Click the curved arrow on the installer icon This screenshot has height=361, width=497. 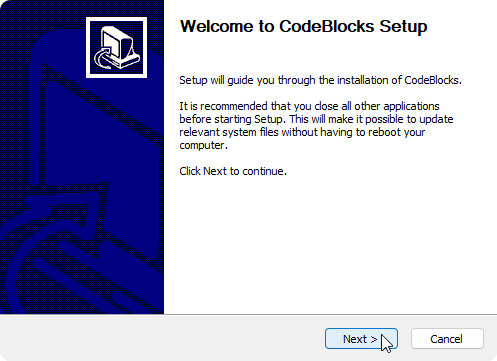[103, 59]
